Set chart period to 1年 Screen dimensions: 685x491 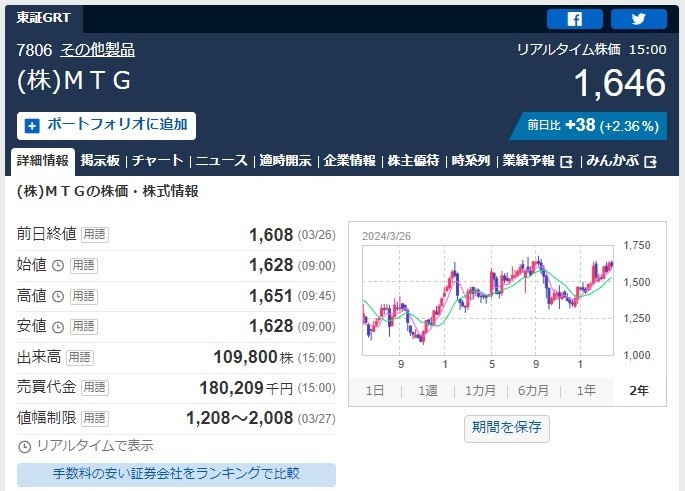[x=586, y=391]
